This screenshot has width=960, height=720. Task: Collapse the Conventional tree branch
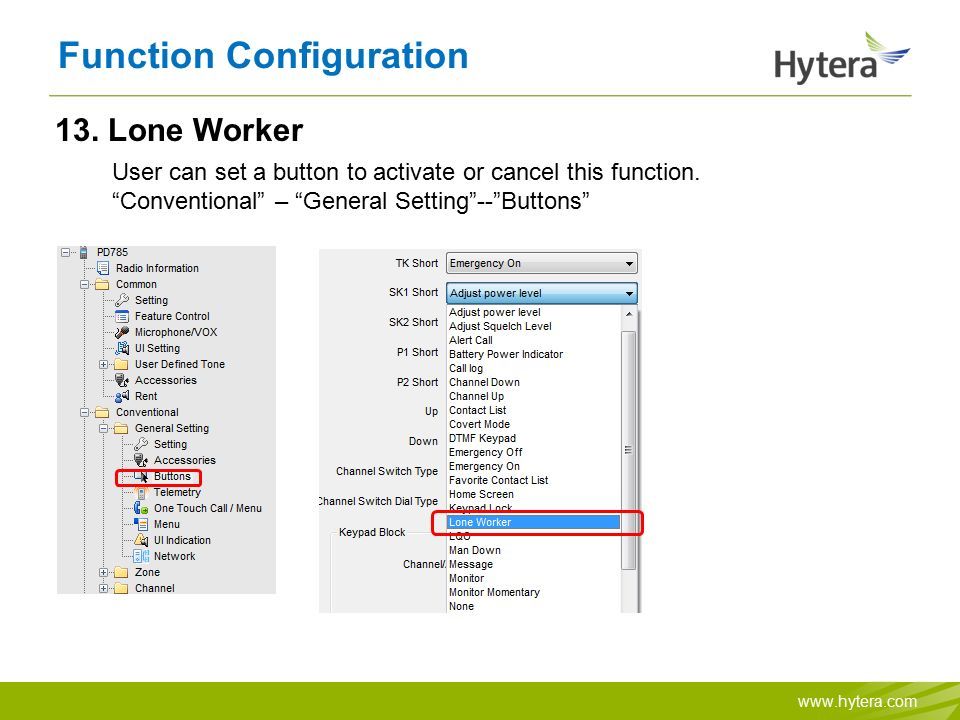coord(84,412)
